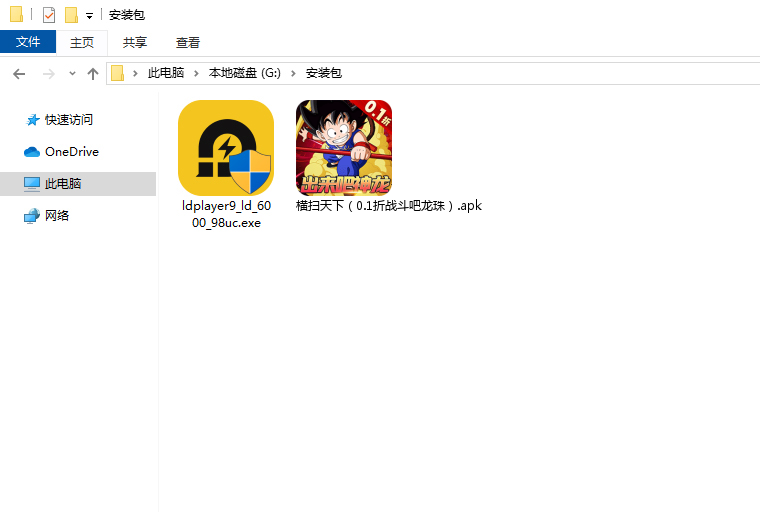Select 网络 in the navigation pane
Viewport: 760px width, 512px height.
57,216
